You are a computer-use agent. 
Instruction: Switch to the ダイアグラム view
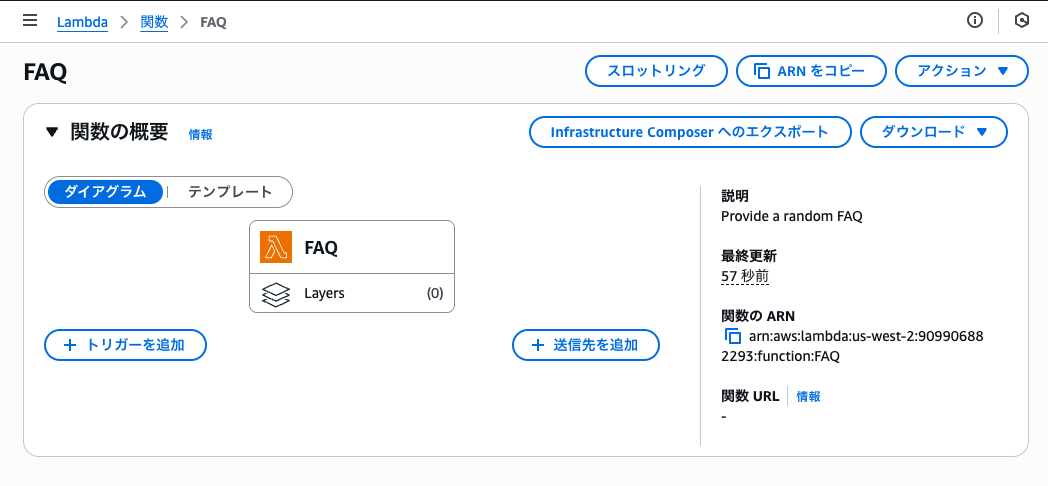[x=105, y=192]
